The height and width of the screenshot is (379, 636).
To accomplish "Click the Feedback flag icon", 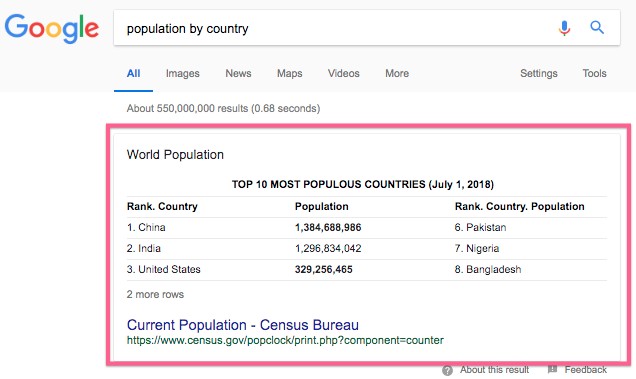I will (552, 369).
